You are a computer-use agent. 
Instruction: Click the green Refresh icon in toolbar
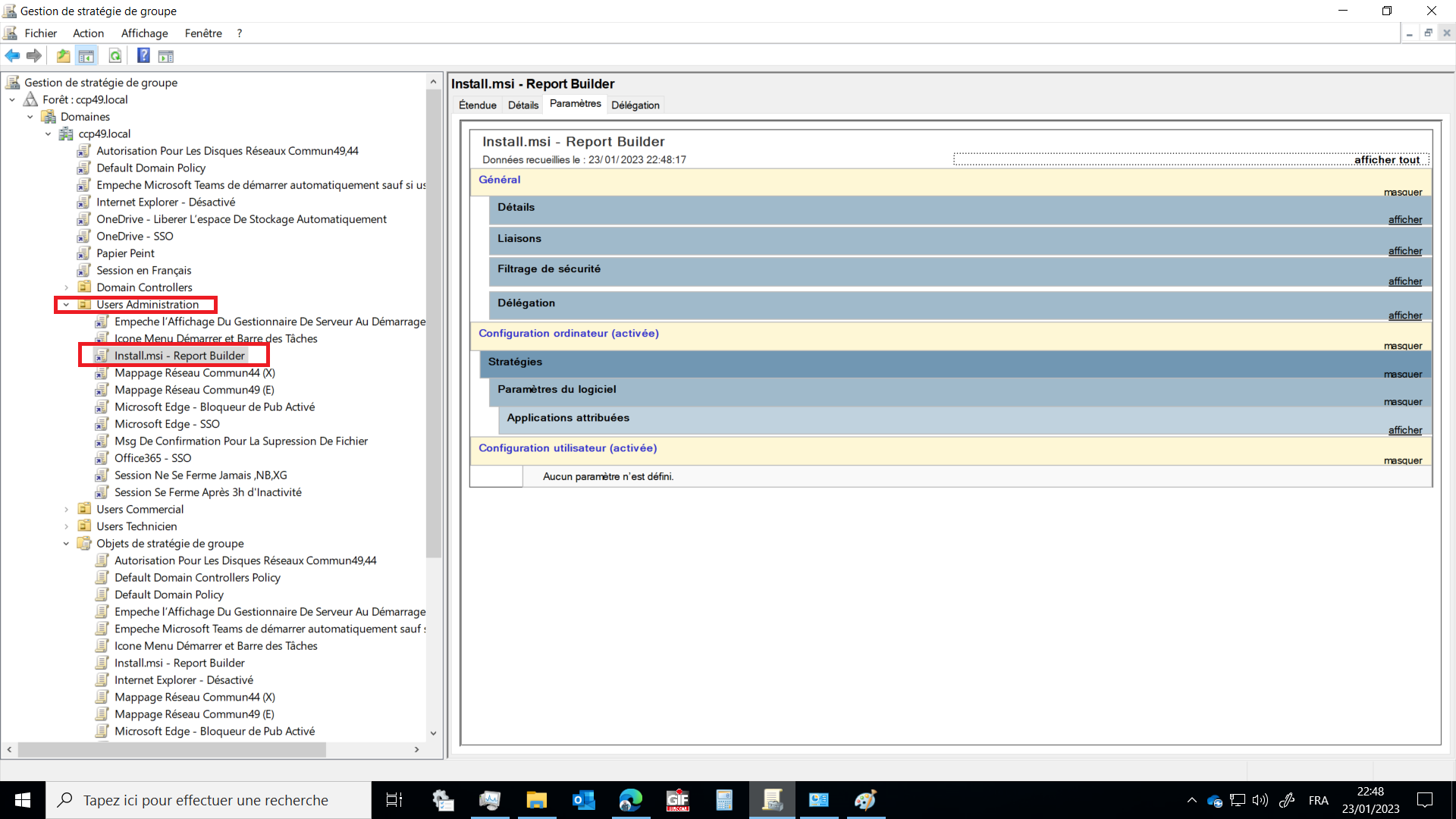click(x=115, y=55)
